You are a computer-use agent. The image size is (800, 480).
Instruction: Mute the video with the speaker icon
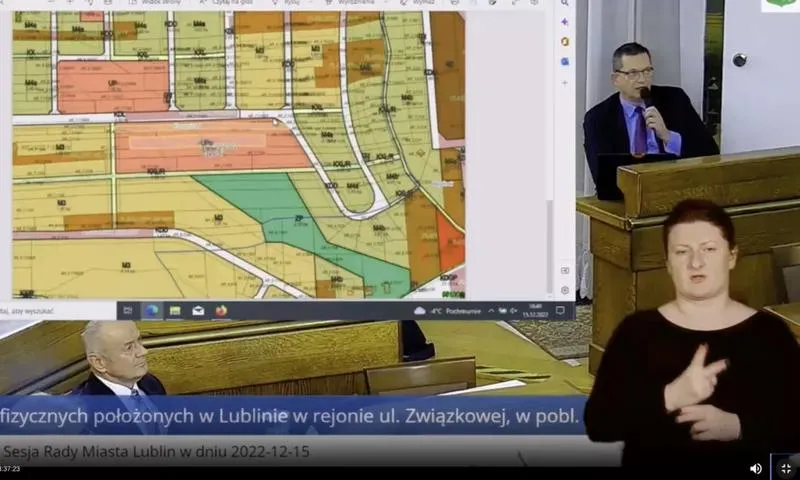[x=756, y=468]
